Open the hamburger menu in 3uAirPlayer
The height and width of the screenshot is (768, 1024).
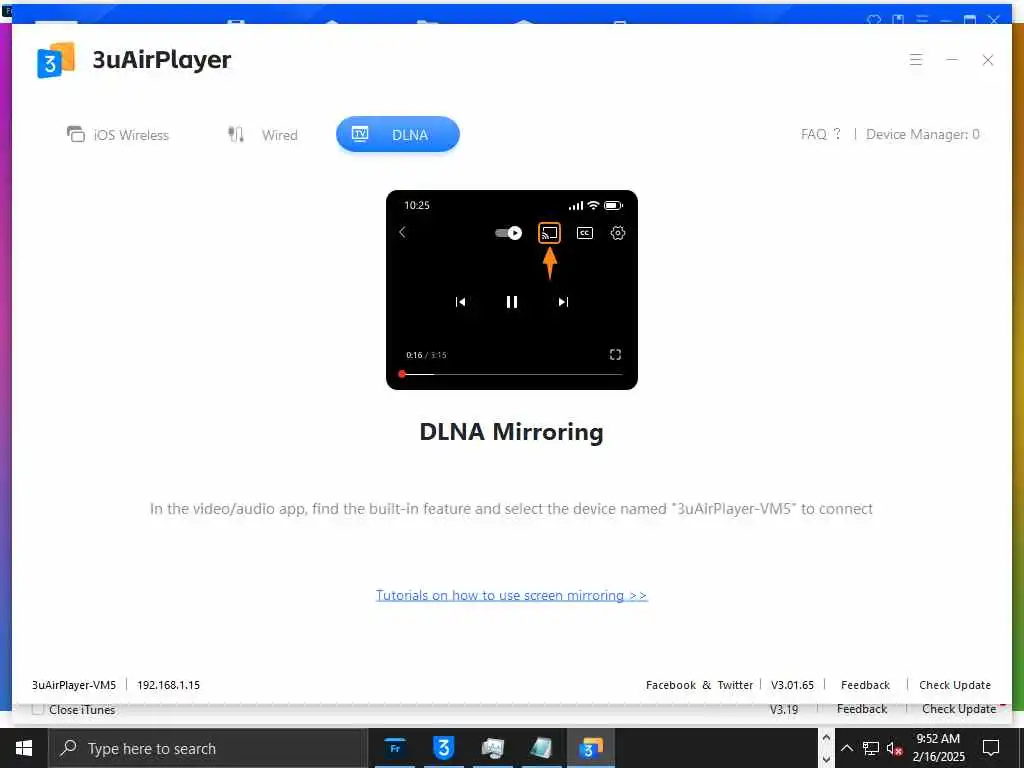pos(916,60)
